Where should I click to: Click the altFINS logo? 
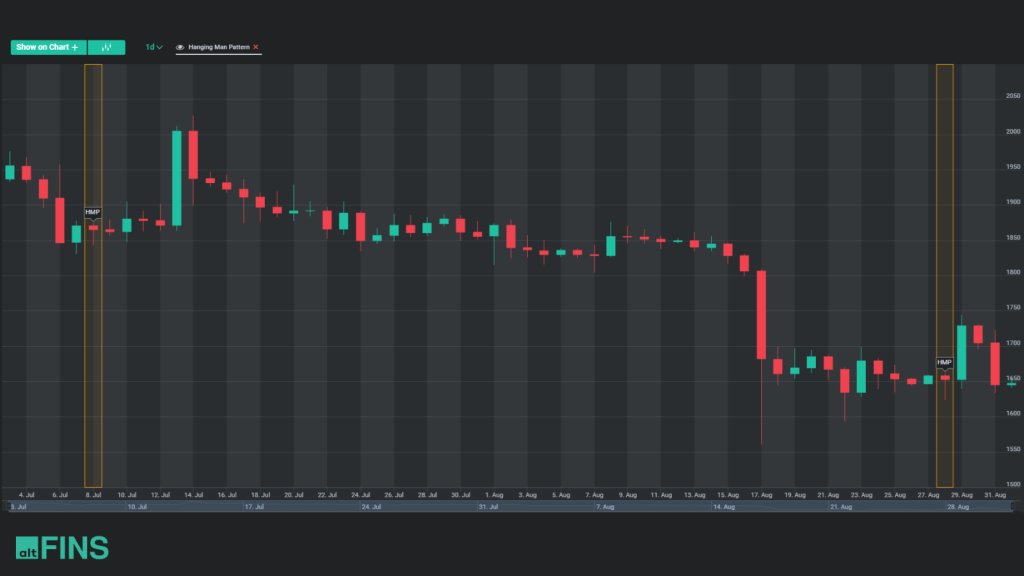(x=62, y=547)
